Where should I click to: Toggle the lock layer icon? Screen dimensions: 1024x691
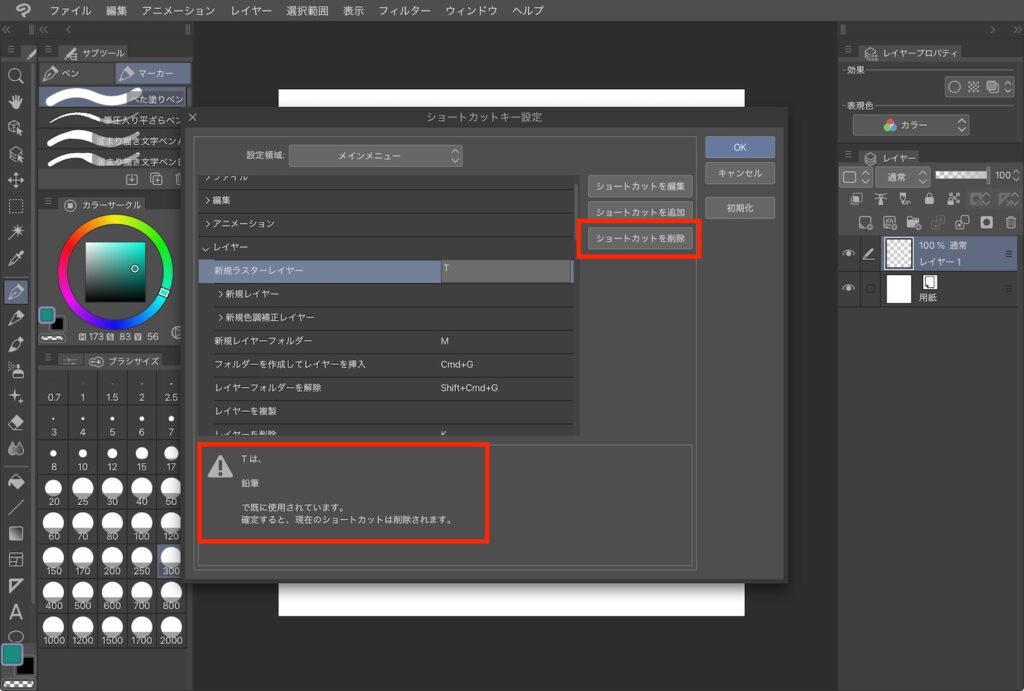[x=929, y=199]
